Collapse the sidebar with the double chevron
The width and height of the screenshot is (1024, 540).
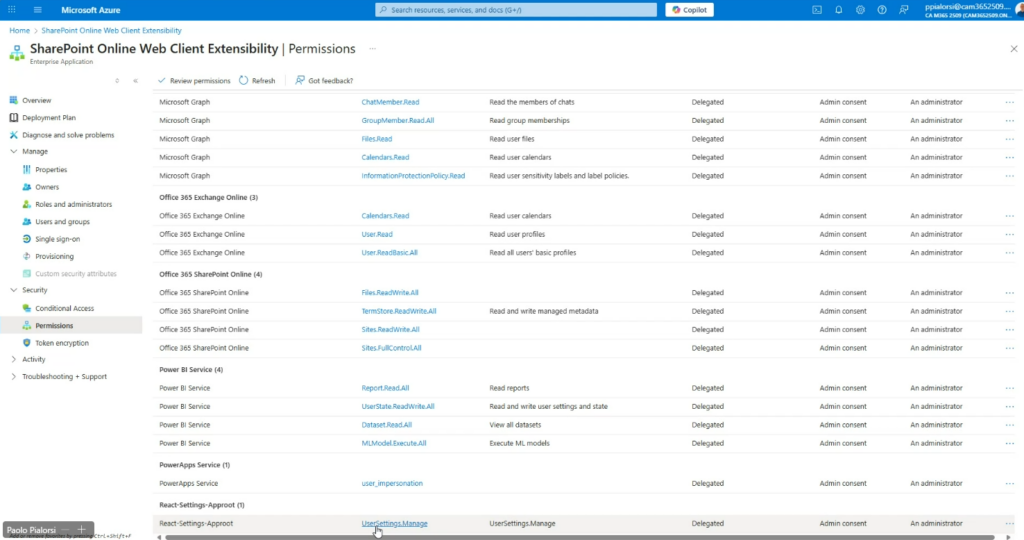click(x=135, y=81)
